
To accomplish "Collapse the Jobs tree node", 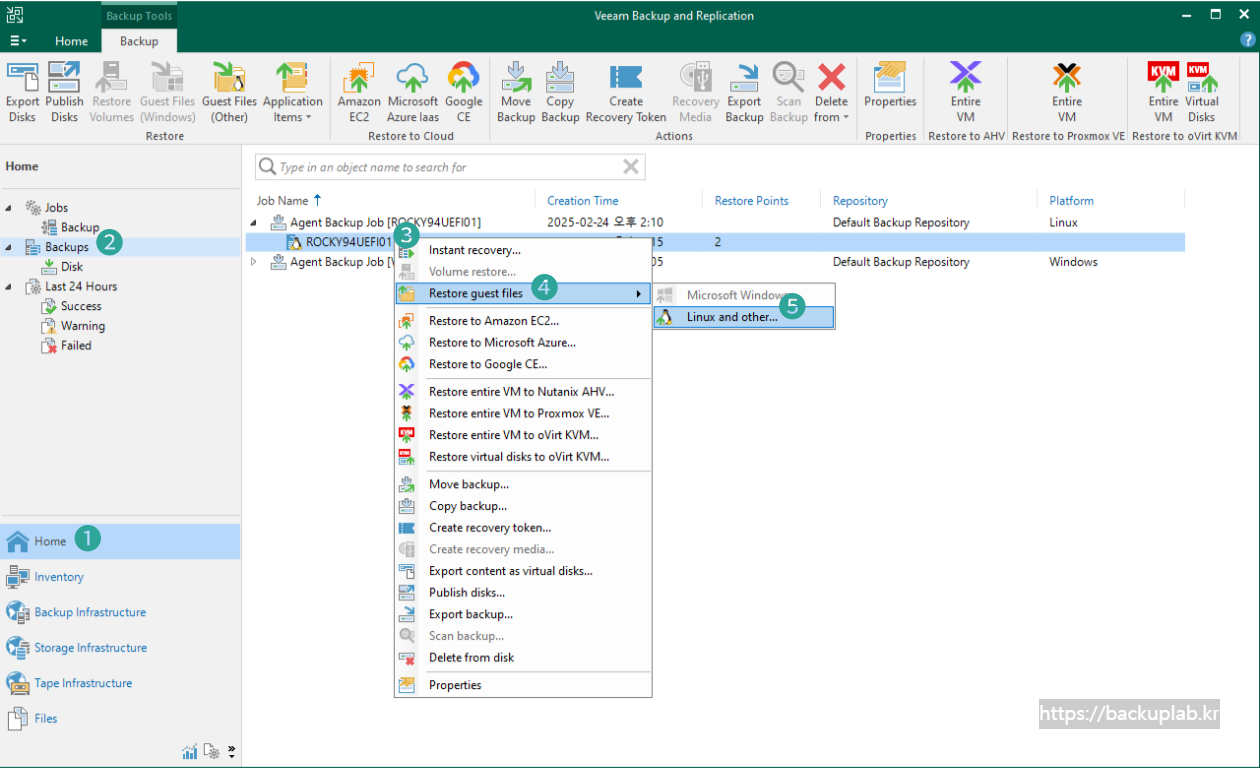I will (x=9, y=208).
